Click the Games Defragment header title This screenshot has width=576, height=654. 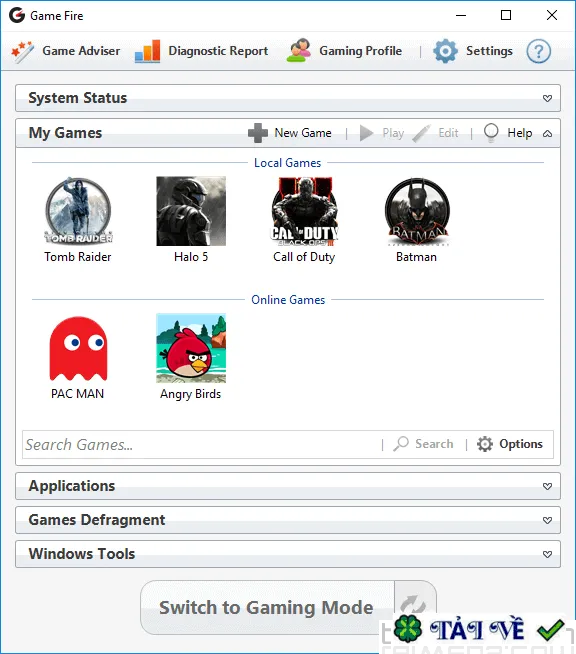point(97,520)
